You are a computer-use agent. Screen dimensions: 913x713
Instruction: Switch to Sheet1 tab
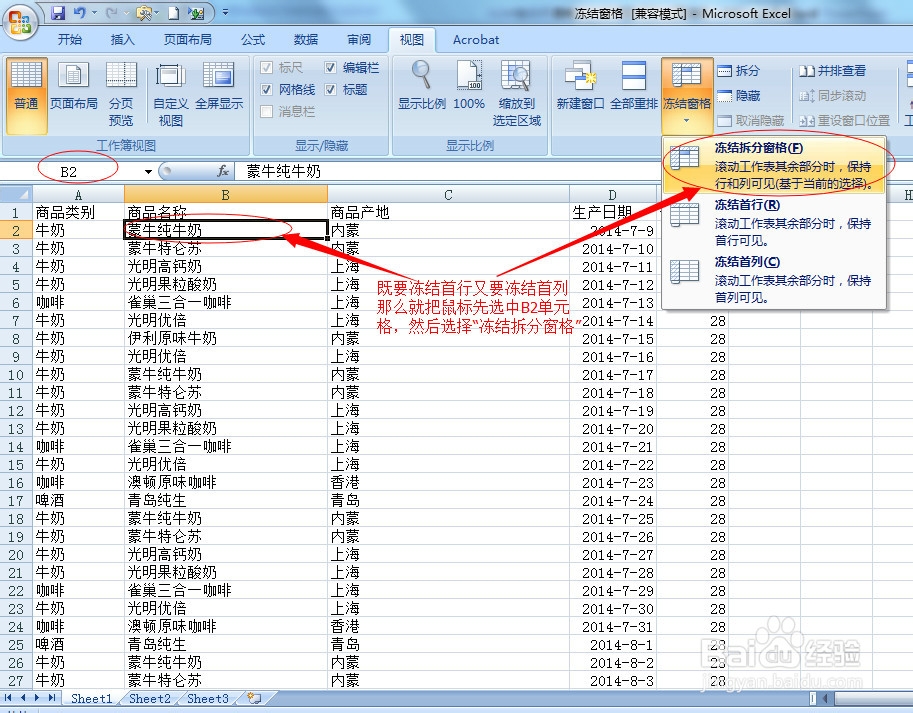[91, 698]
